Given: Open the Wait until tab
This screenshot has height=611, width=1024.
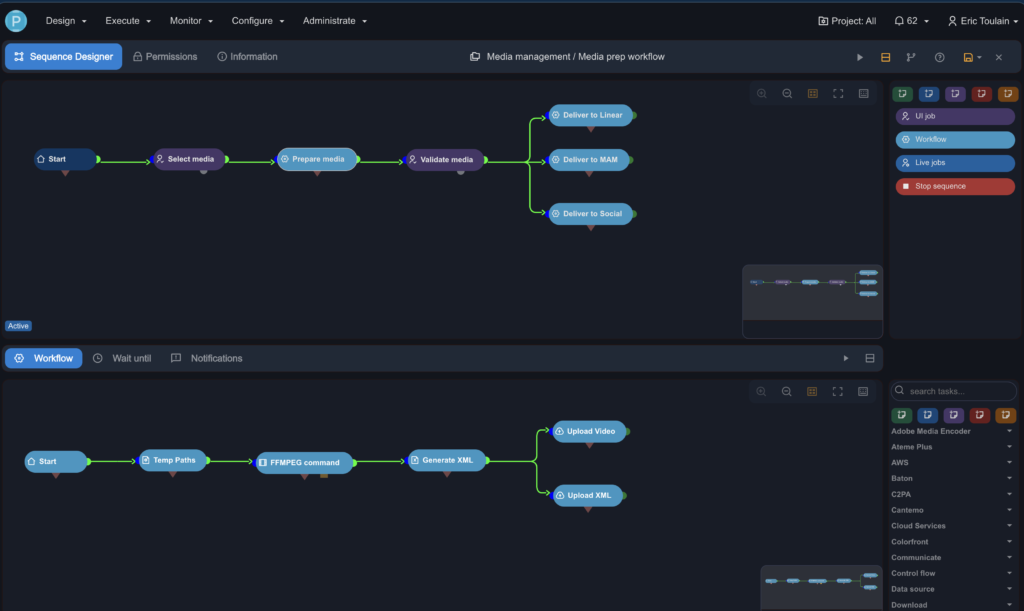Looking at the screenshot, I should point(122,358).
